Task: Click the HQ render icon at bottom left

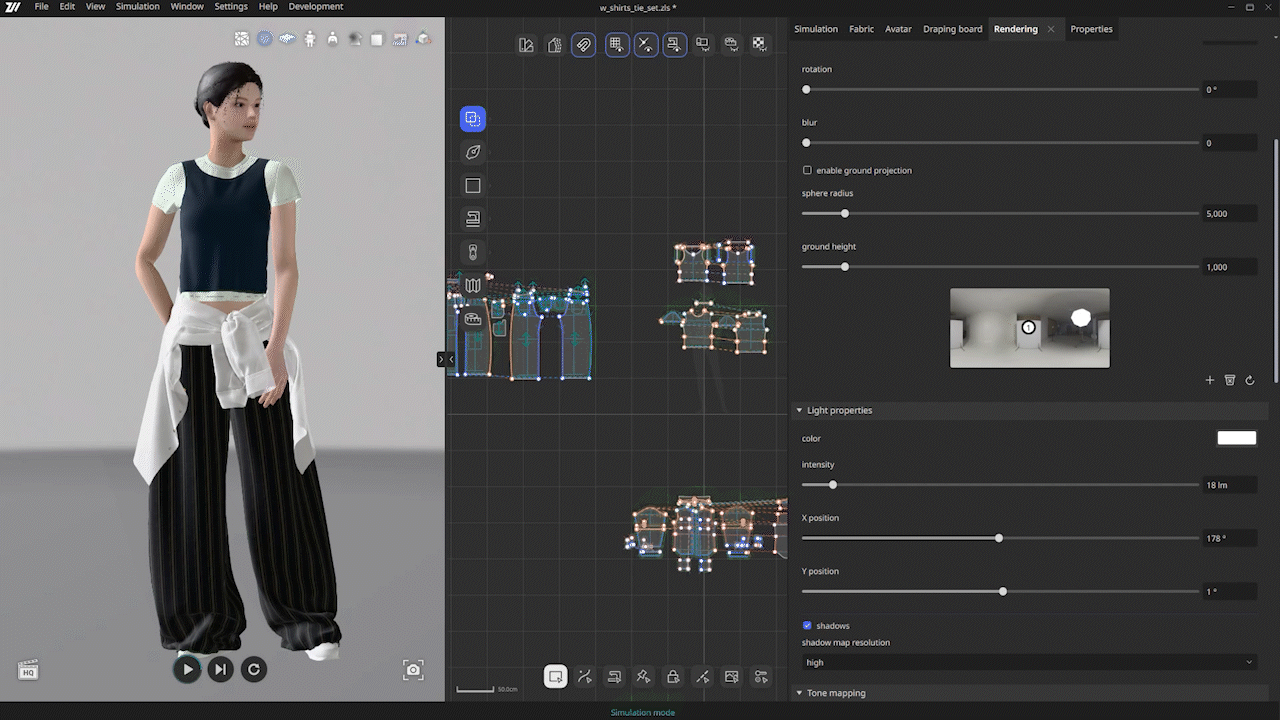Action: coord(28,669)
